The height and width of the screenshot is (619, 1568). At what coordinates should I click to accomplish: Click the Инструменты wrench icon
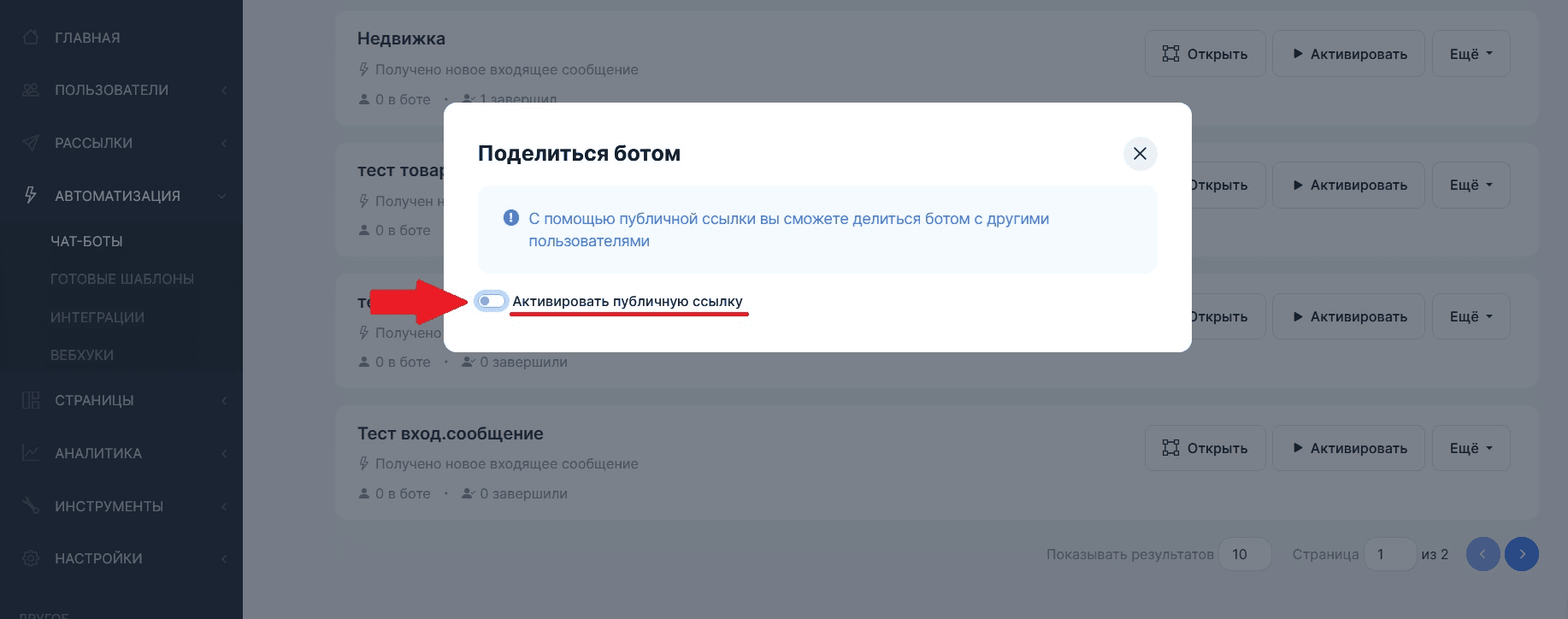click(x=31, y=506)
